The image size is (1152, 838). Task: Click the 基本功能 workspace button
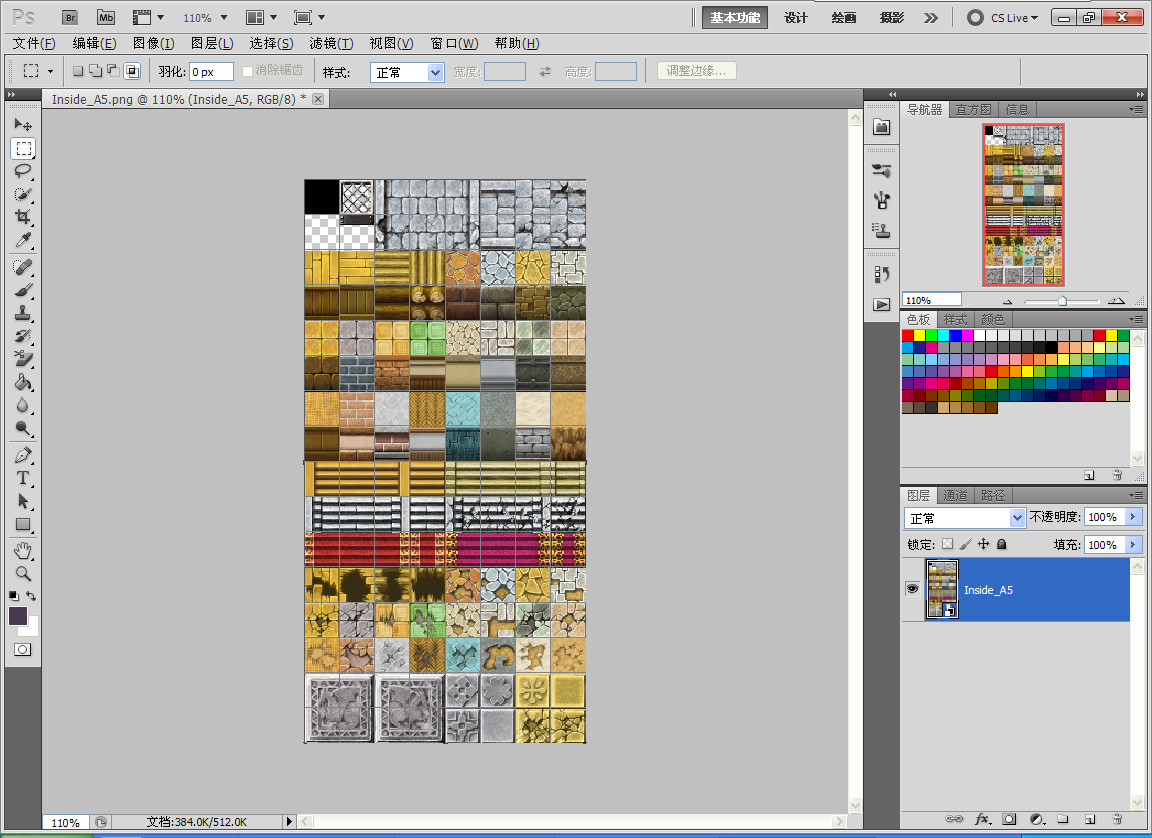735,18
